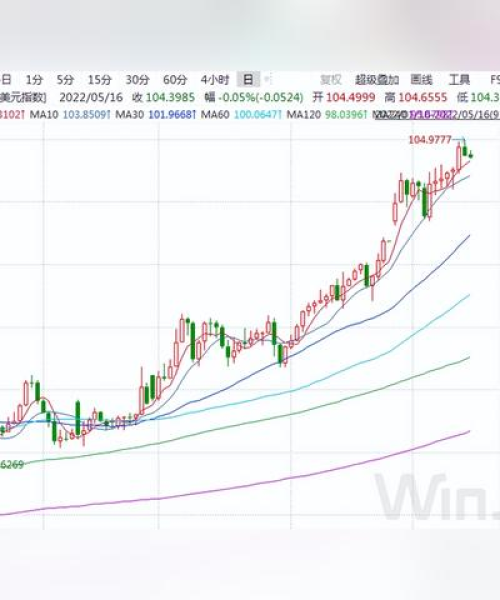Click the last candlestick on the chart
Screen dimensions: 500x600
coord(471,154)
